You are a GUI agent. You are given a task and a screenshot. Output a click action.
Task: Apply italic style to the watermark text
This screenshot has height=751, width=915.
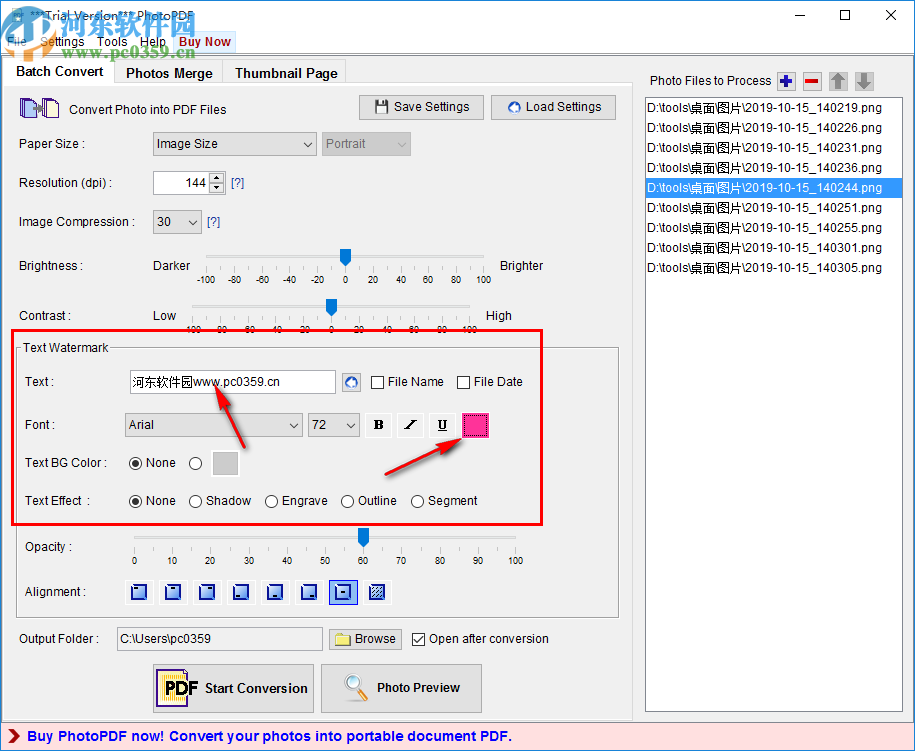tap(410, 425)
